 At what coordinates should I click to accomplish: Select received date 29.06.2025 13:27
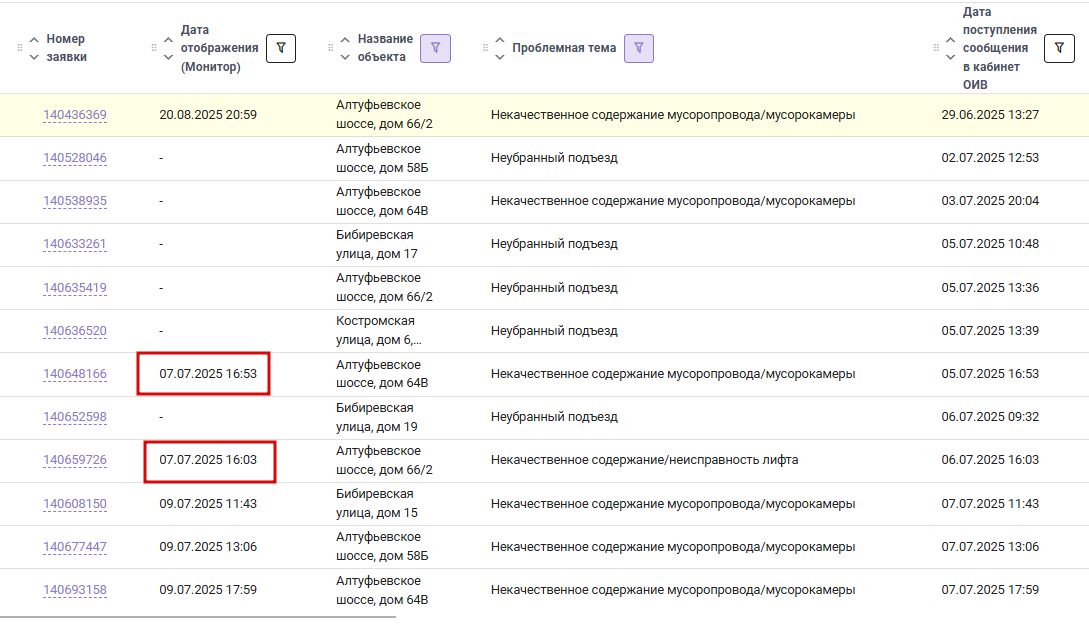coord(990,115)
